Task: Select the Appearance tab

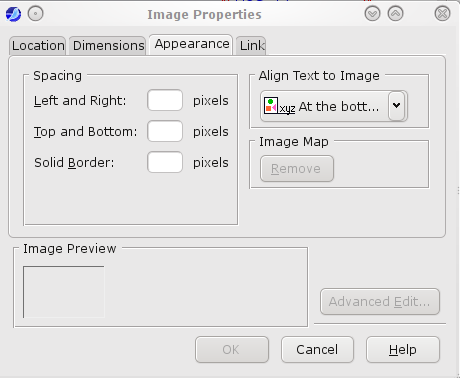Action: pos(191,44)
